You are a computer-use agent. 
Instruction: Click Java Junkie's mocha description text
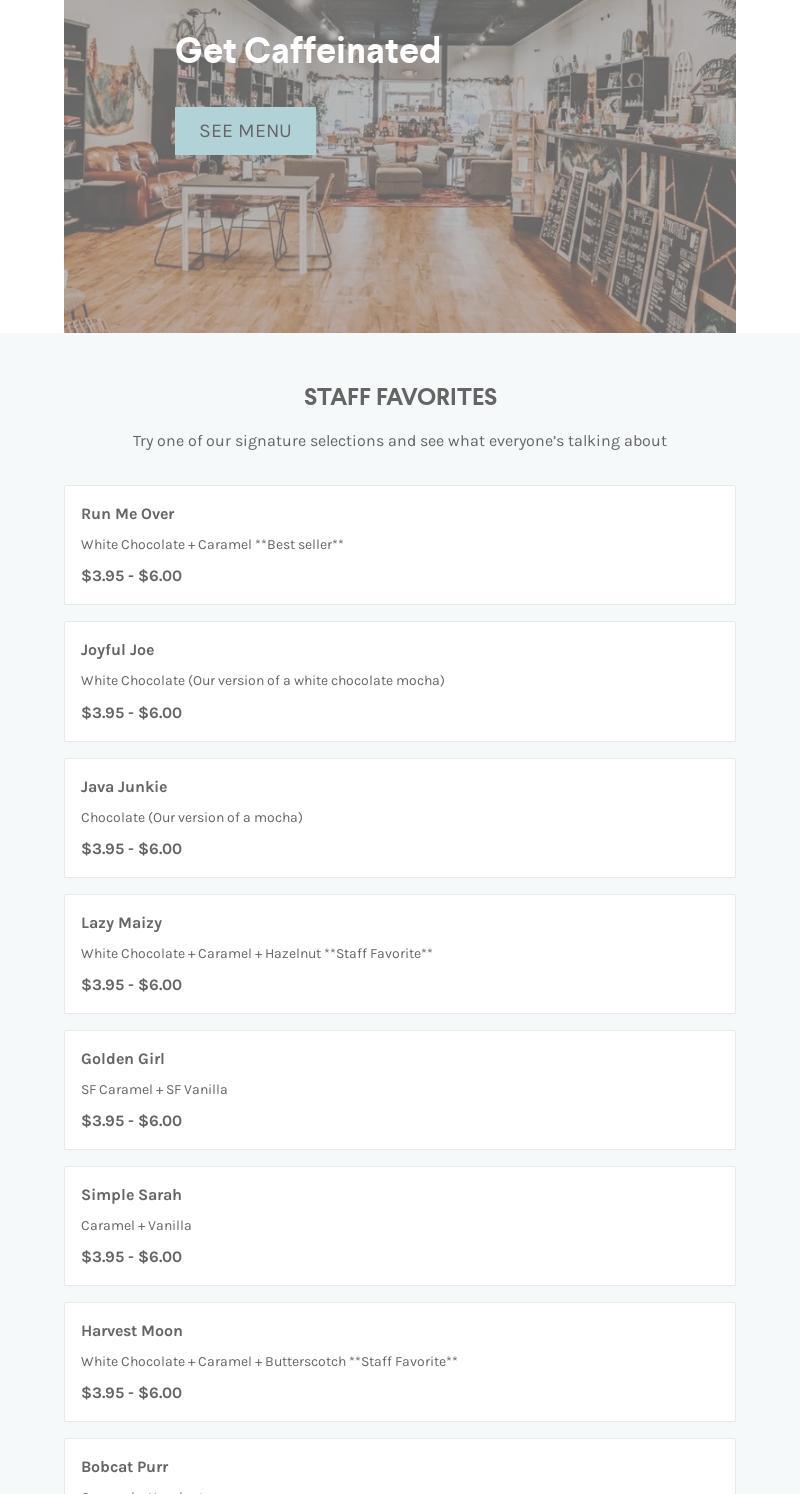pyautogui.click(x=191, y=818)
